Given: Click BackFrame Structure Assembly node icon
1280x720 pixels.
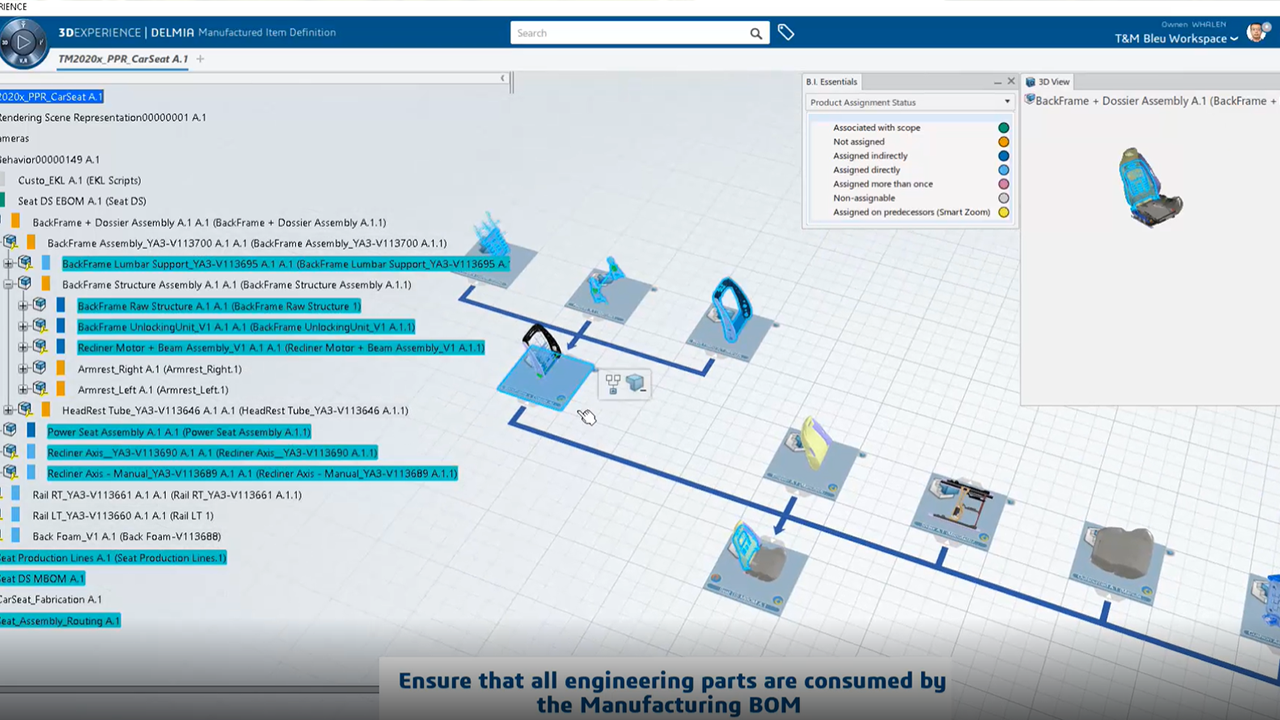Looking at the screenshot, I should tap(25, 285).
